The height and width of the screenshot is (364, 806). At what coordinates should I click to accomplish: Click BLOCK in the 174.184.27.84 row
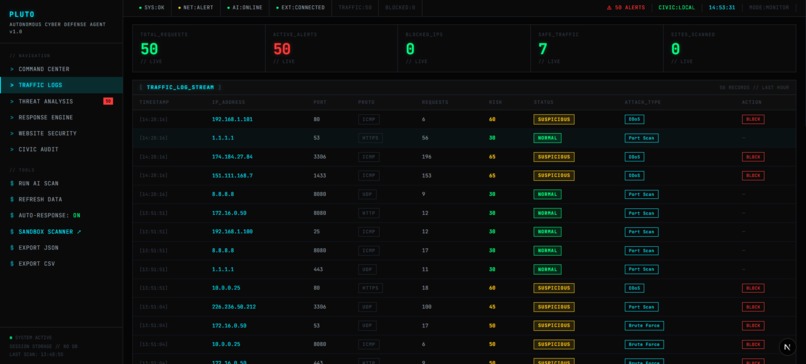753,157
